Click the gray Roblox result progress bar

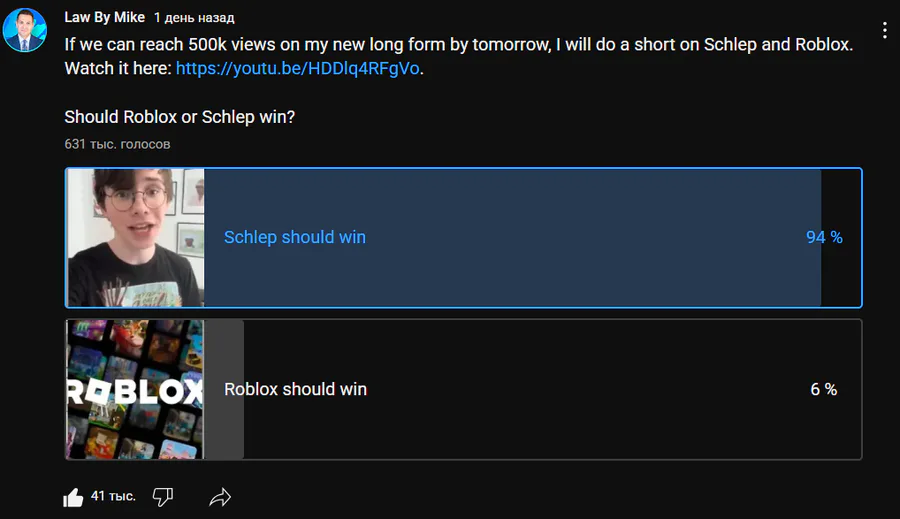(x=224, y=389)
